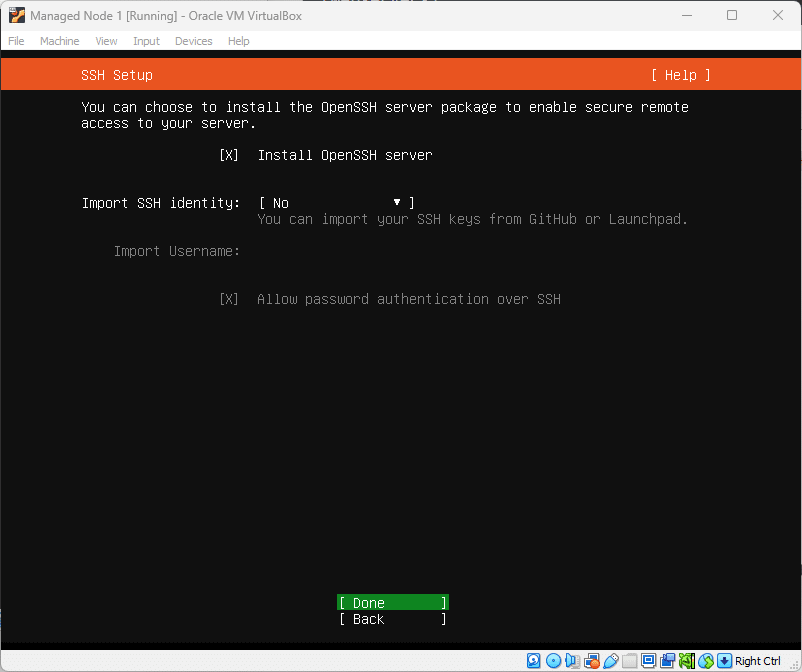This screenshot has height=672, width=802.
Task: Open the Machine menu
Action: (x=59, y=41)
